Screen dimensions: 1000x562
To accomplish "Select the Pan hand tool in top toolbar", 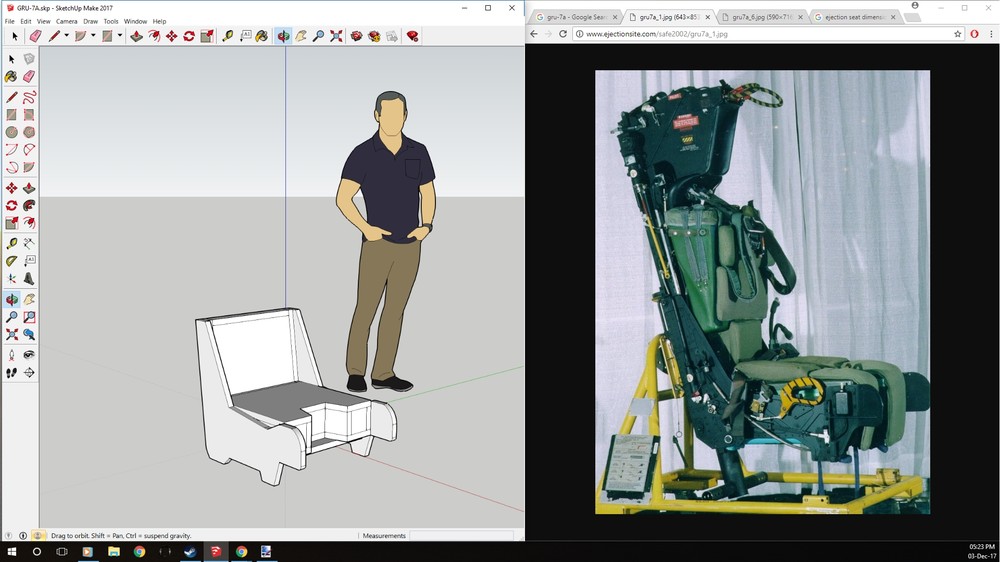I will coord(301,36).
